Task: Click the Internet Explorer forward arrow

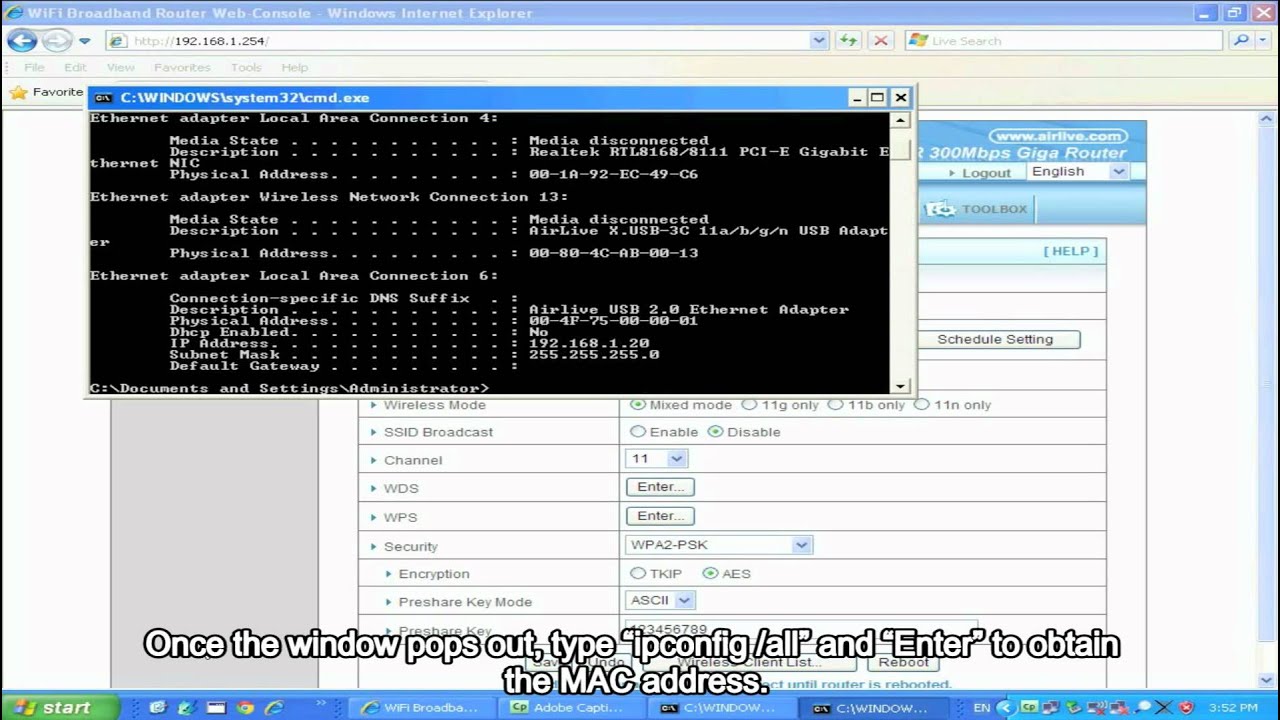Action: [x=56, y=41]
